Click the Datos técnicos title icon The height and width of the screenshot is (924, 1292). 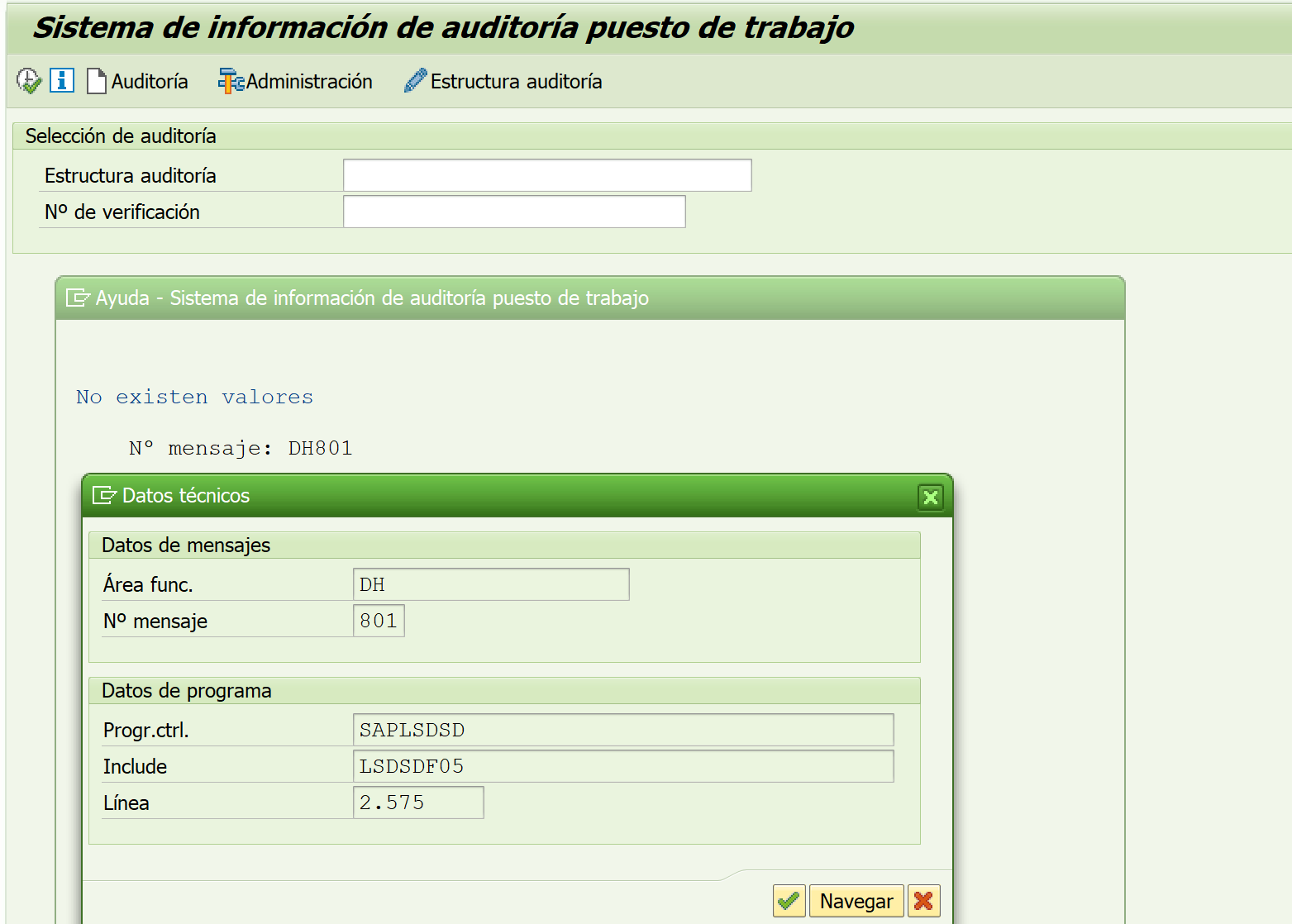coord(104,495)
